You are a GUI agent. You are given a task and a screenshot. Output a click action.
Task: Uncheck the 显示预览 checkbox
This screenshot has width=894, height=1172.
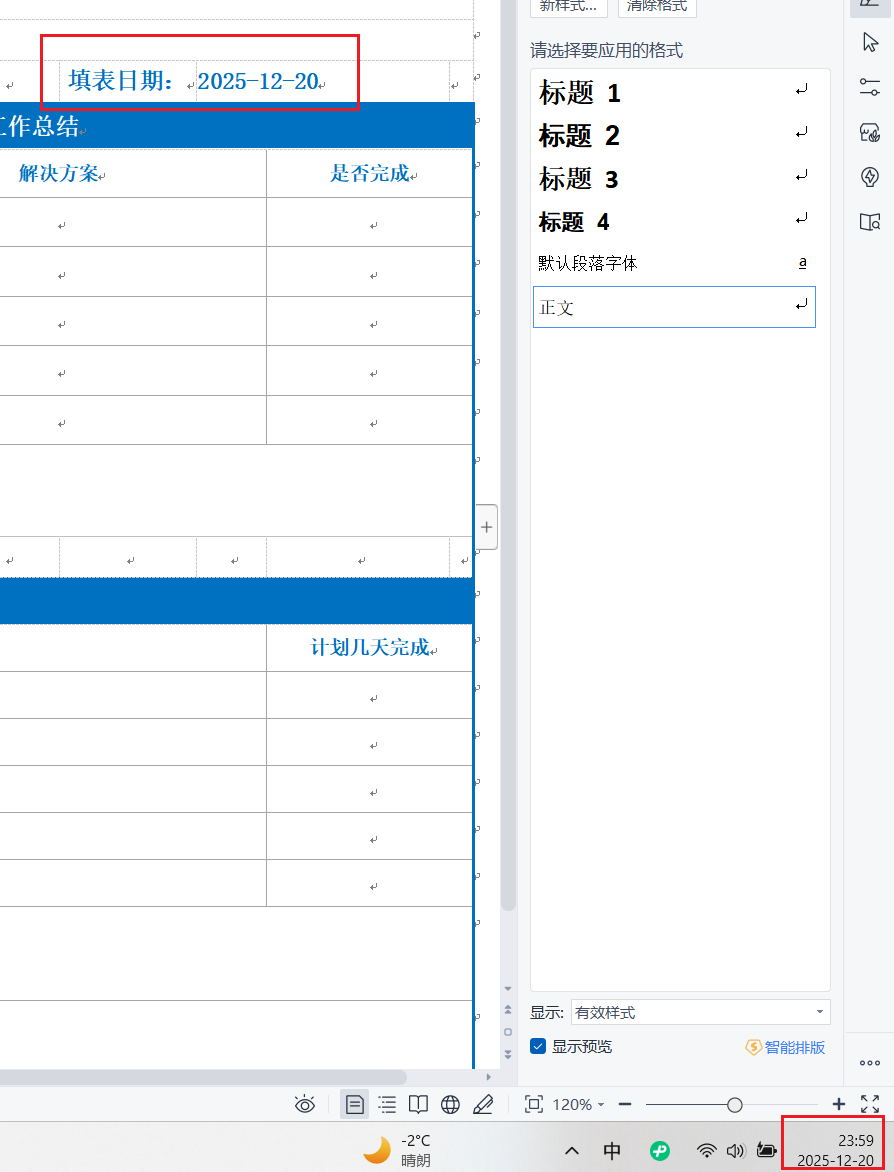[538, 1046]
